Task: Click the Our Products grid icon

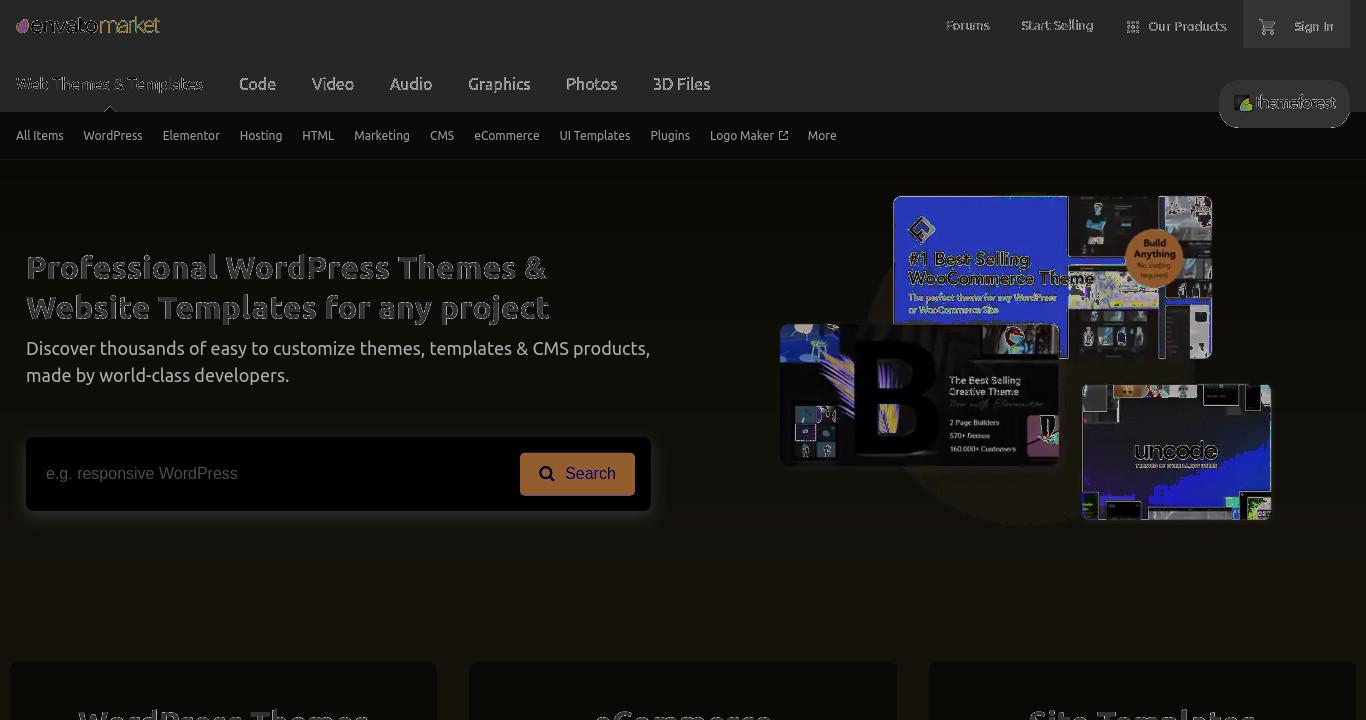Action: pos(1133,27)
